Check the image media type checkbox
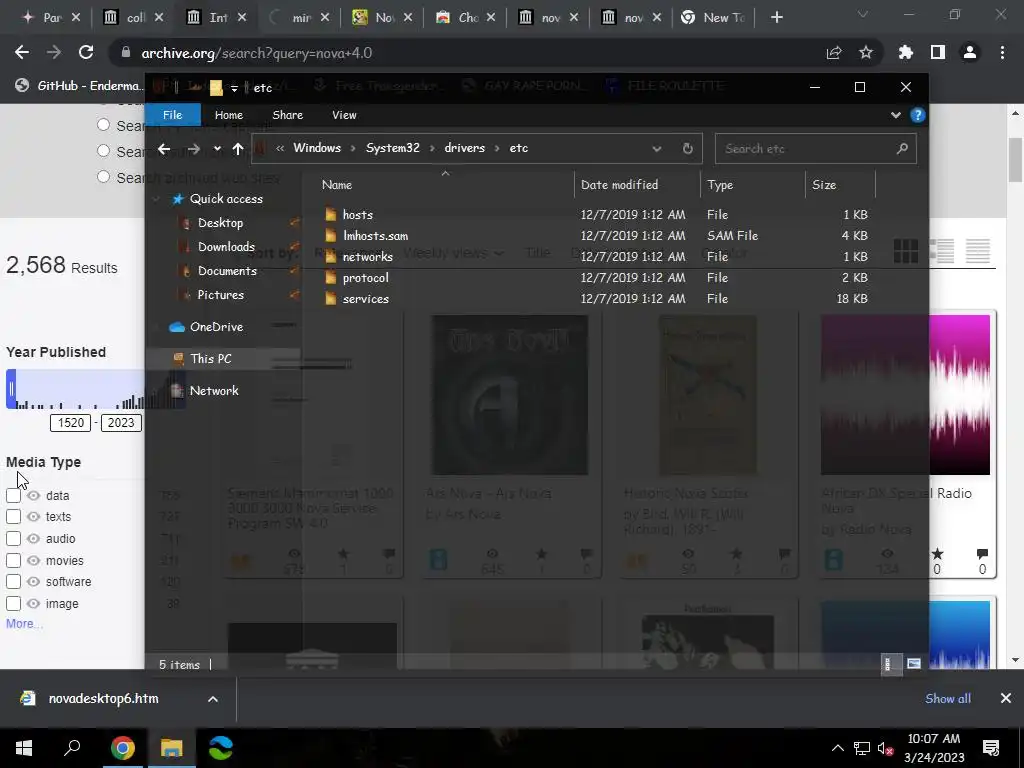 (x=13, y=603)
